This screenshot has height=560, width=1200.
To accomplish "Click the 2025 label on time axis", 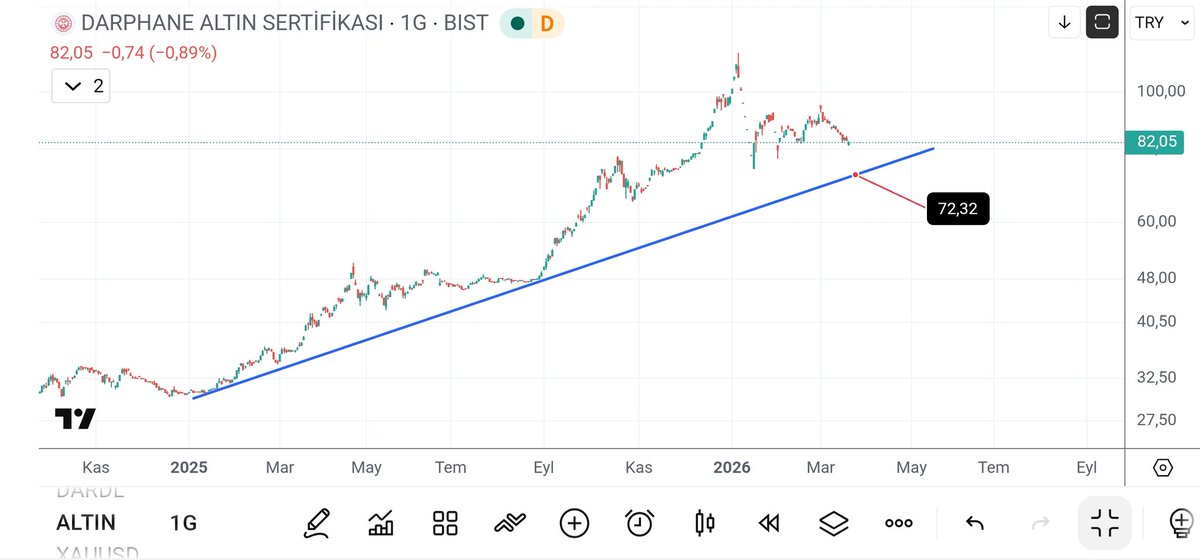I will click(189, 467).
